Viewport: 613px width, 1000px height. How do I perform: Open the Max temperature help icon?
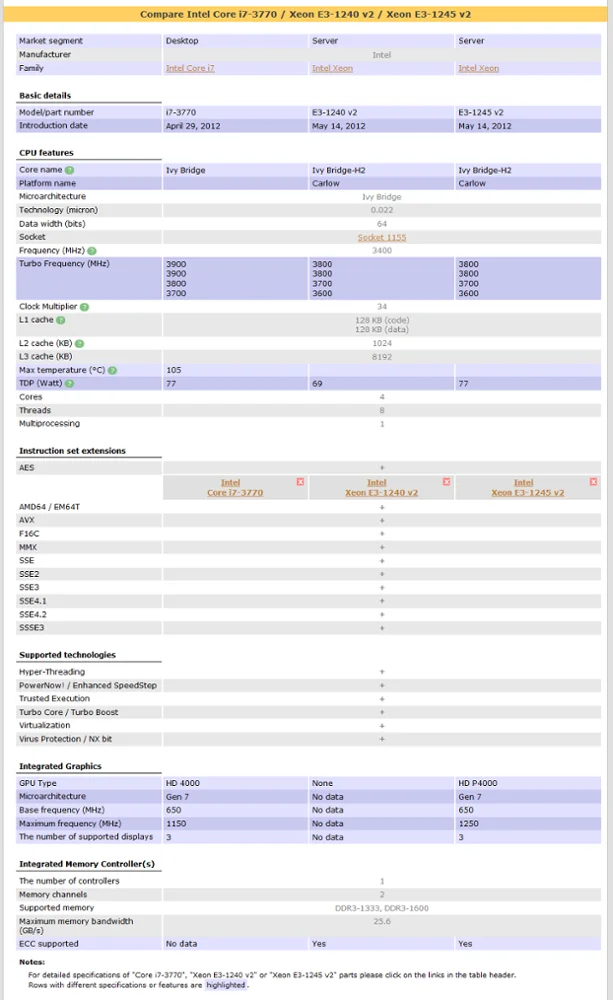click(112, 371)
